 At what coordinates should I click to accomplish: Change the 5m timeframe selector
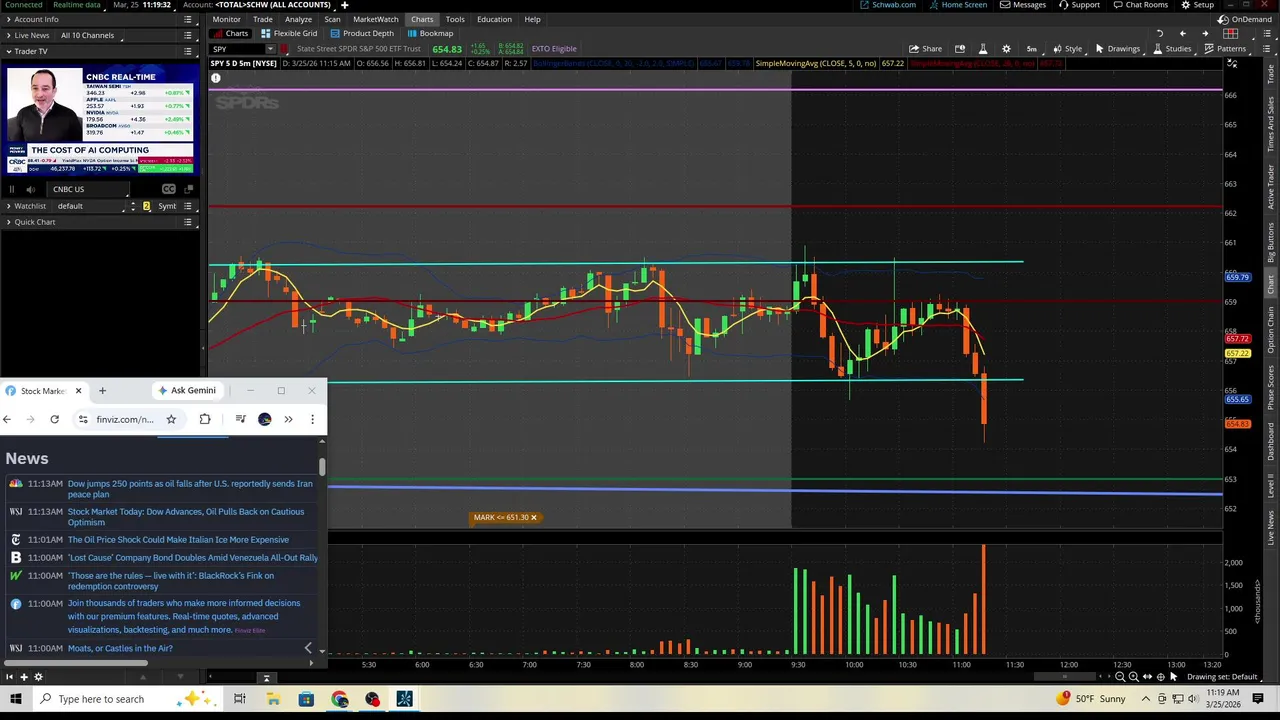(x=1031, y=49)
